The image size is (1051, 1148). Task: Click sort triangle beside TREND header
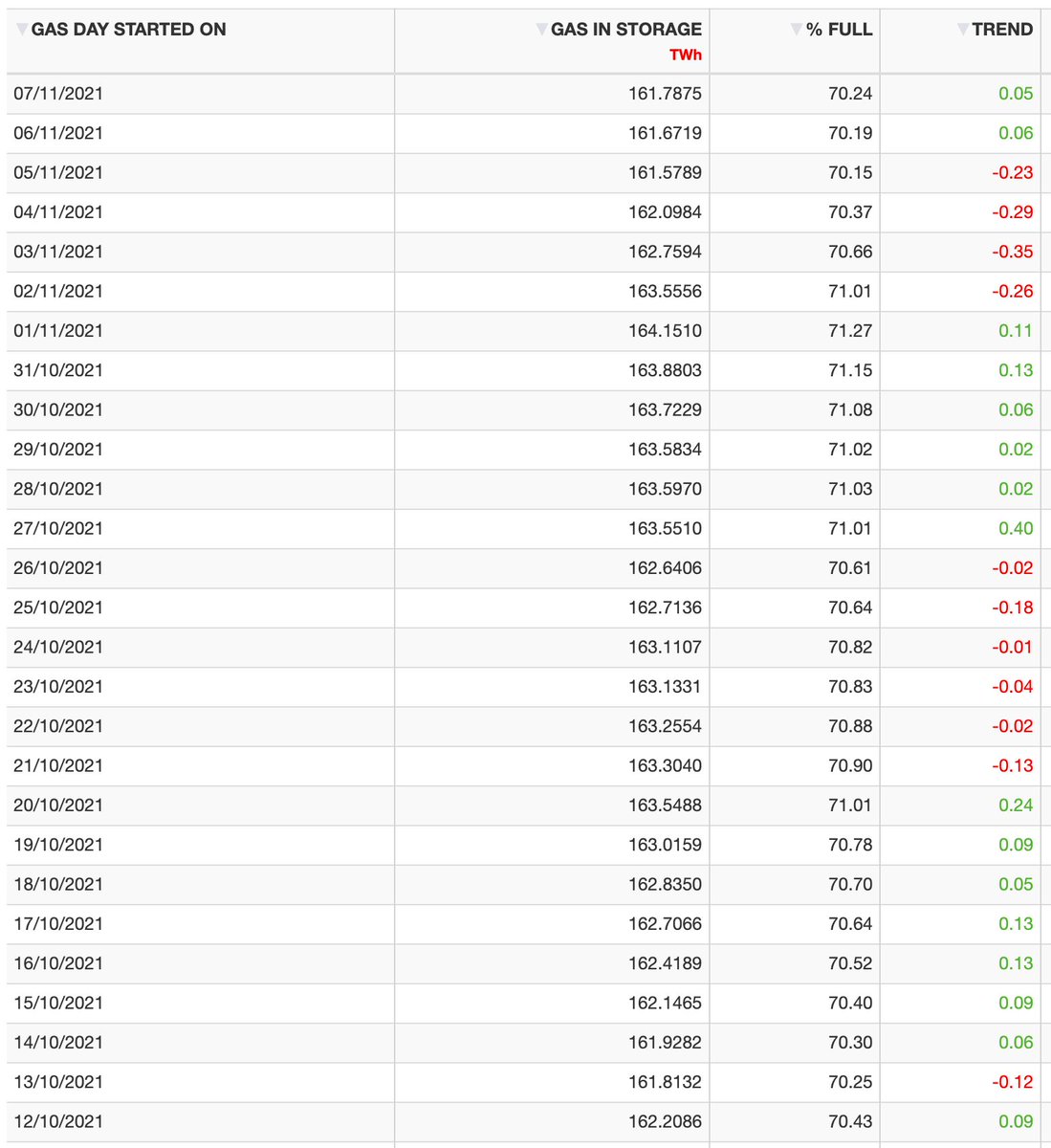point(963,30)
